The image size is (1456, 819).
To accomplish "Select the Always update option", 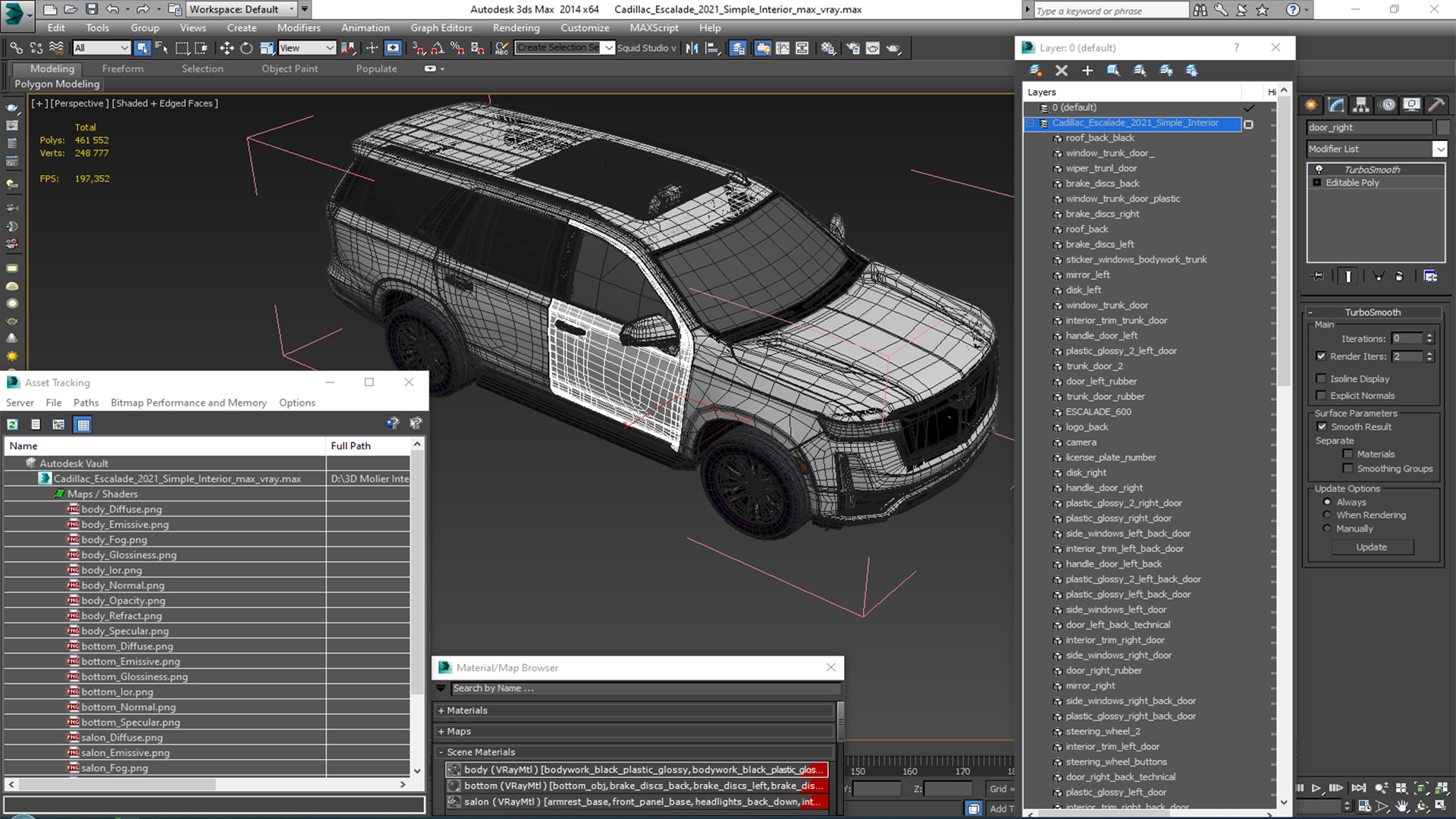I will [1327, 502].
